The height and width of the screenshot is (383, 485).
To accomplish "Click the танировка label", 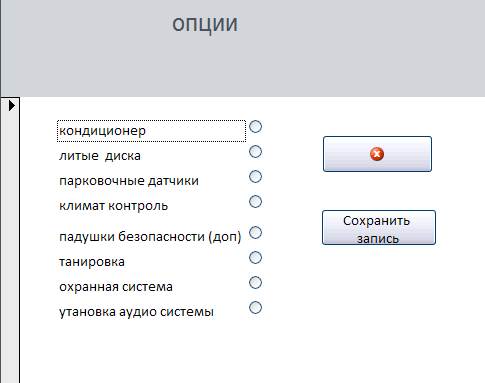I will (92, 262).
